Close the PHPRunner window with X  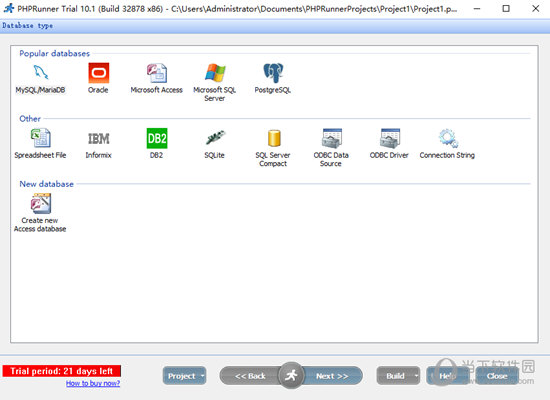click(536, 8)
